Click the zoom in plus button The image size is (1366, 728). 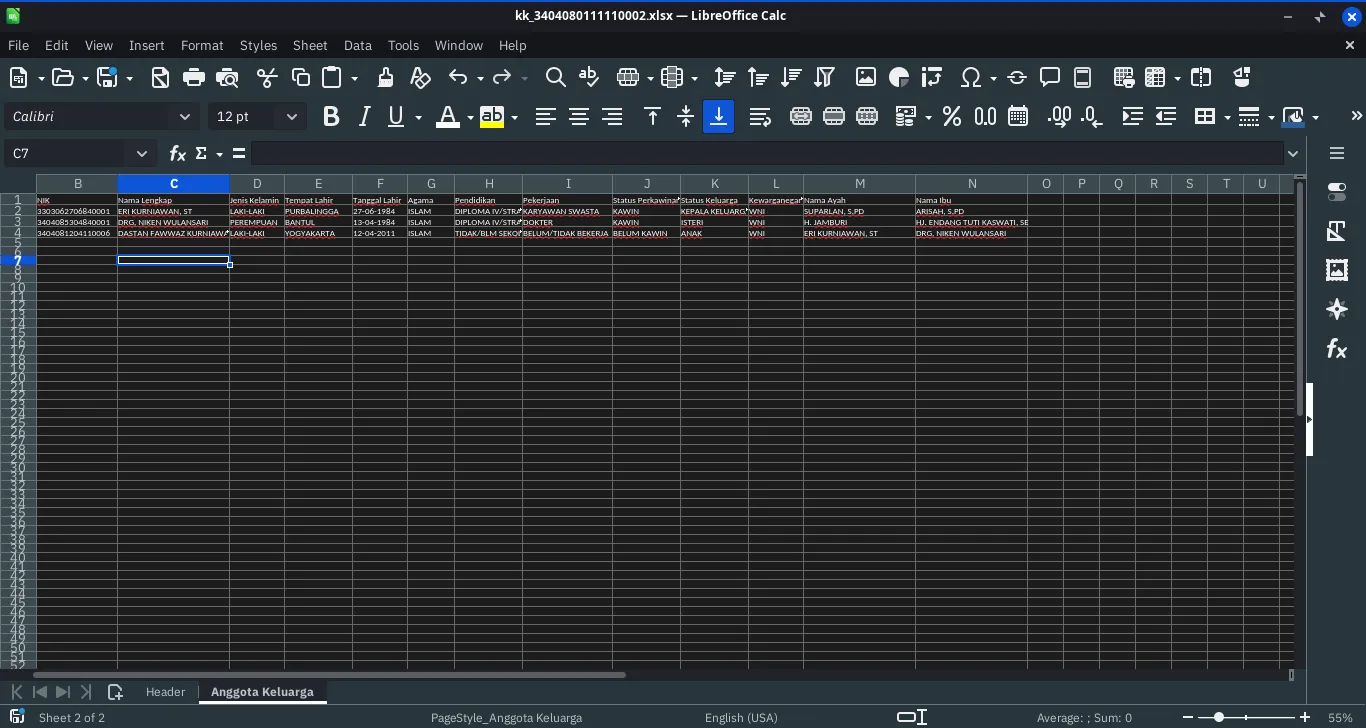[x=1305, y=718]
